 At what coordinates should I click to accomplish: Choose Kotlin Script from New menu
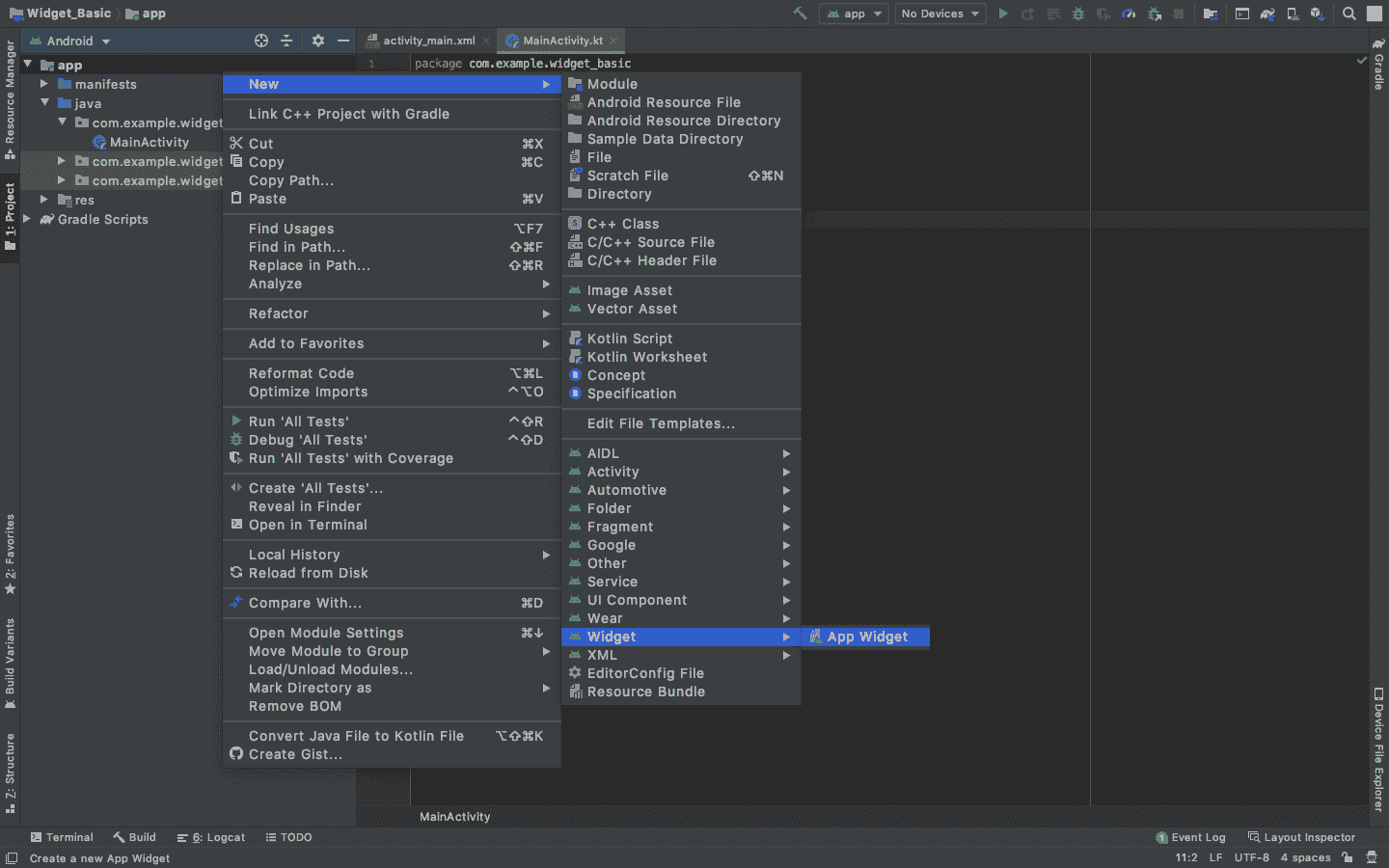click(x=629, y=339)
